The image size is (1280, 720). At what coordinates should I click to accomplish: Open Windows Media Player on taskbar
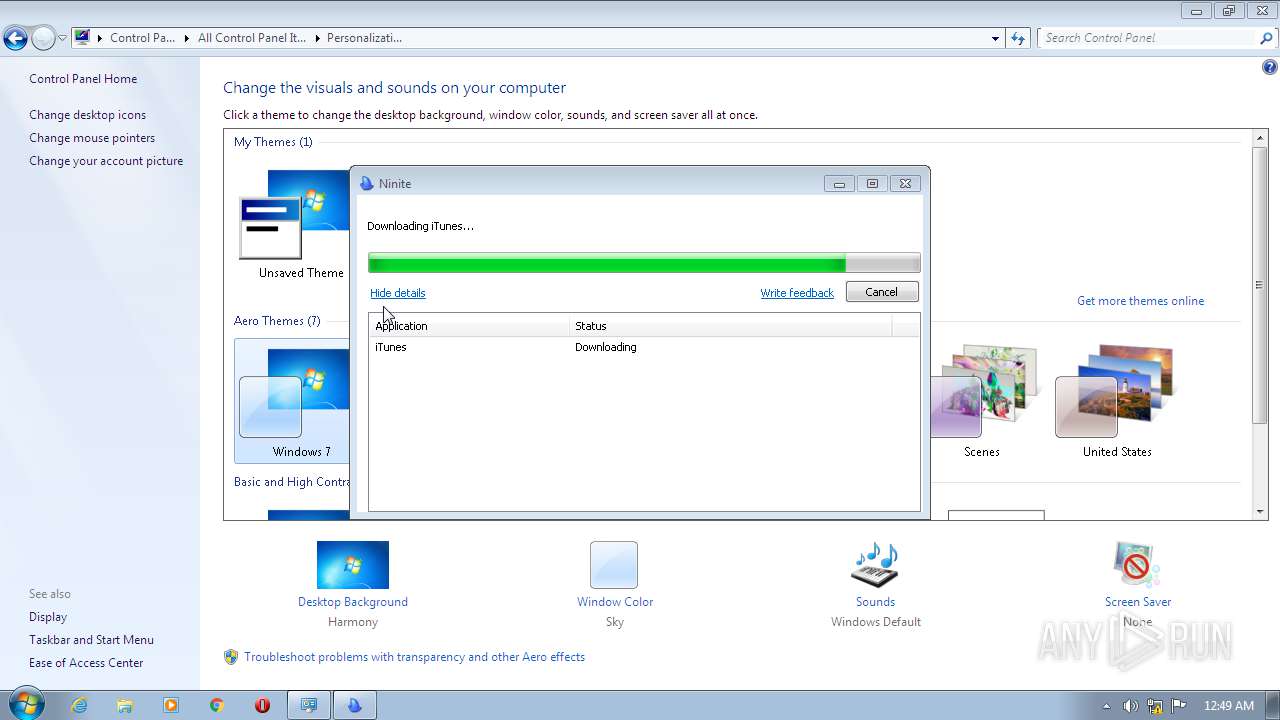pos(171,705)
